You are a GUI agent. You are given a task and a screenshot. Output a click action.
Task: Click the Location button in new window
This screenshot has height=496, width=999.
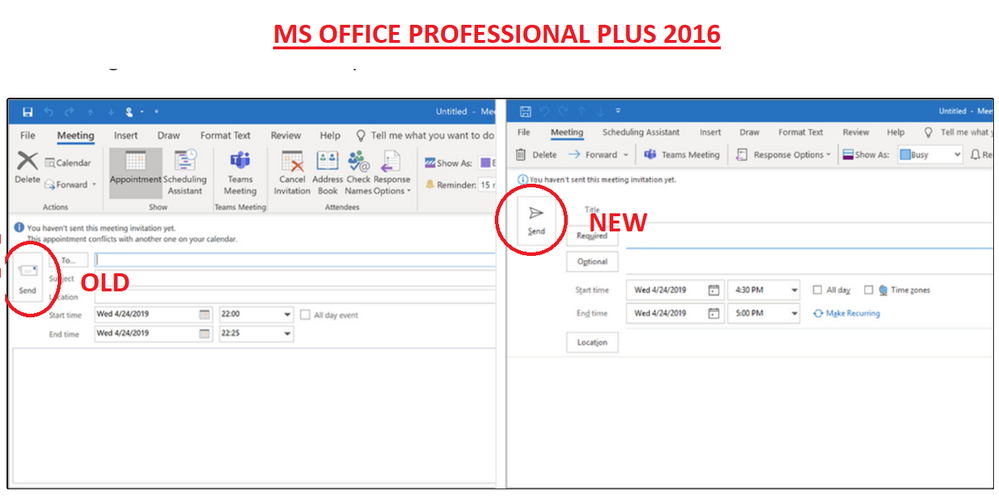pos(592,342)
